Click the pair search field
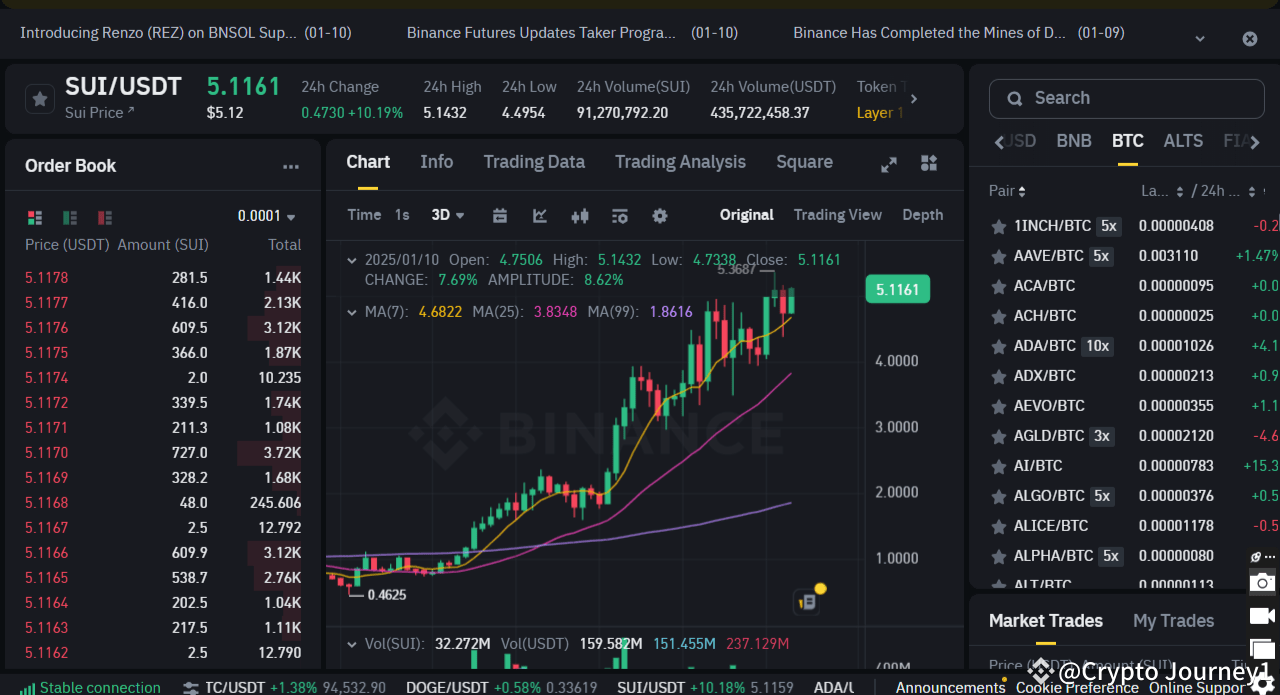This screenshot has height=695, width=1280. 1126,98
